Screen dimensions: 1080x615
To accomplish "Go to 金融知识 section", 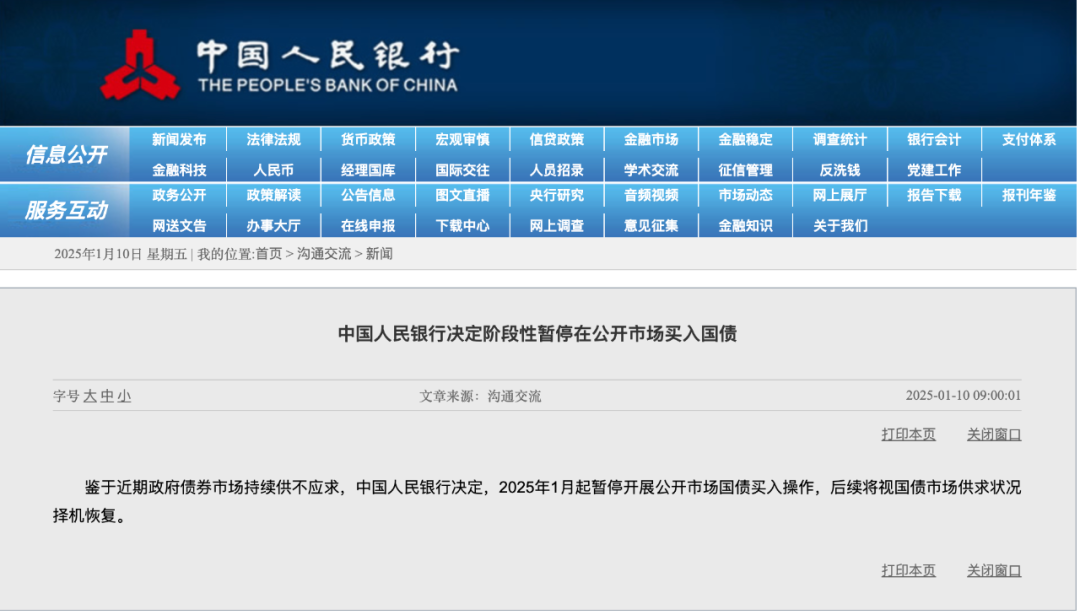I will pyautogui.click(x=745, y=226).
